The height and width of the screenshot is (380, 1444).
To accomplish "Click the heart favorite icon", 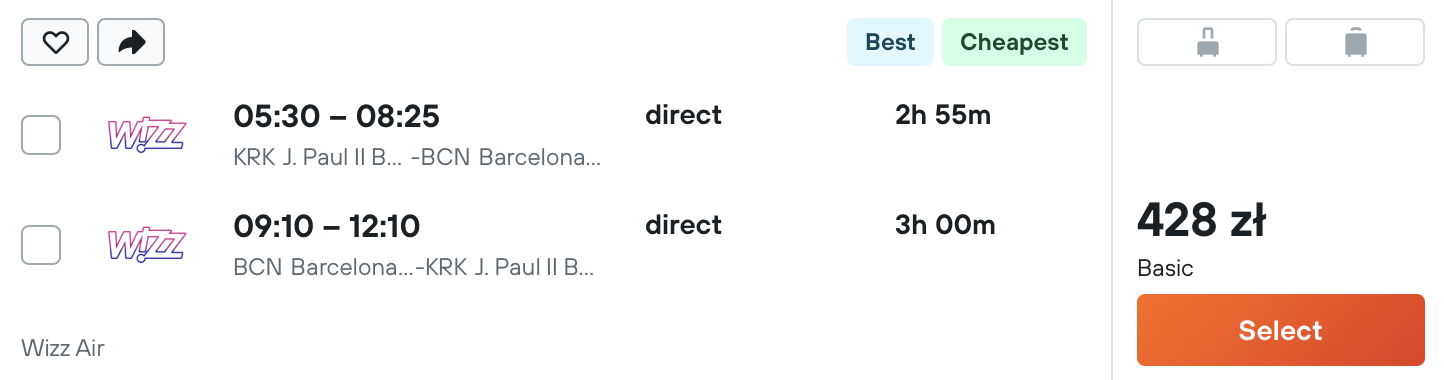I will (55, 42).
